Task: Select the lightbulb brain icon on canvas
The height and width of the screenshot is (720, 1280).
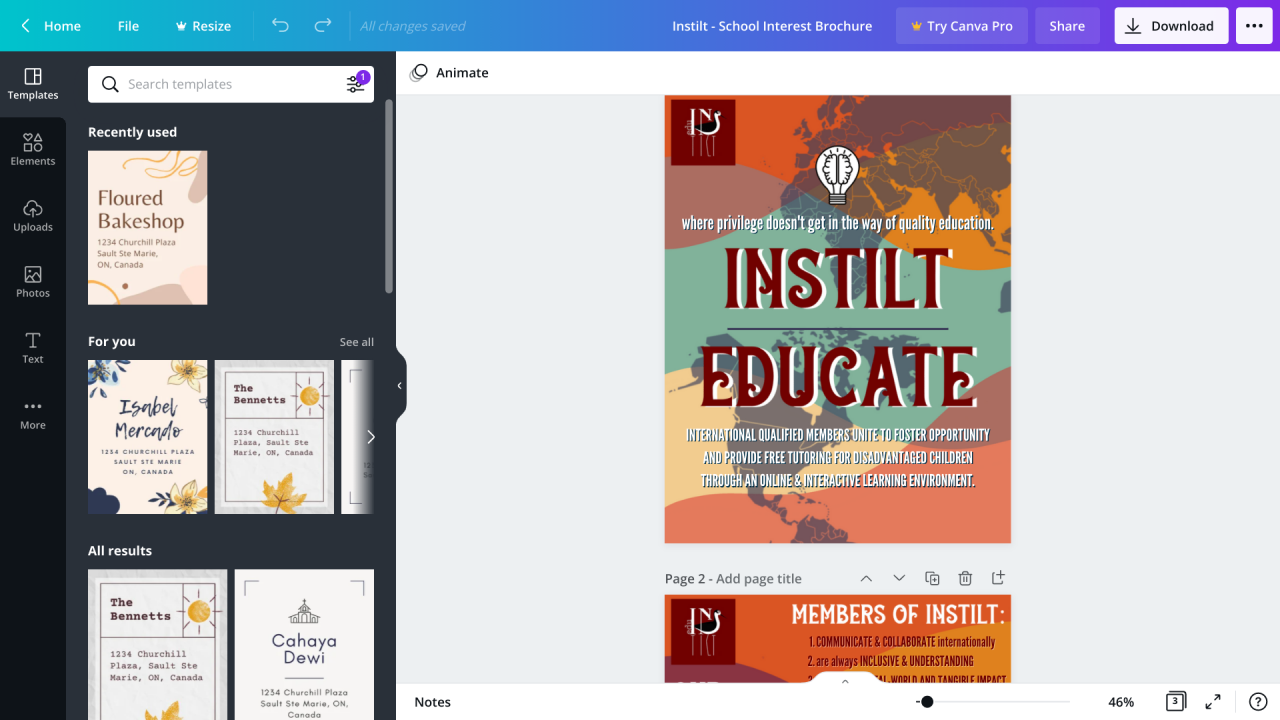Action: (838, 175)
